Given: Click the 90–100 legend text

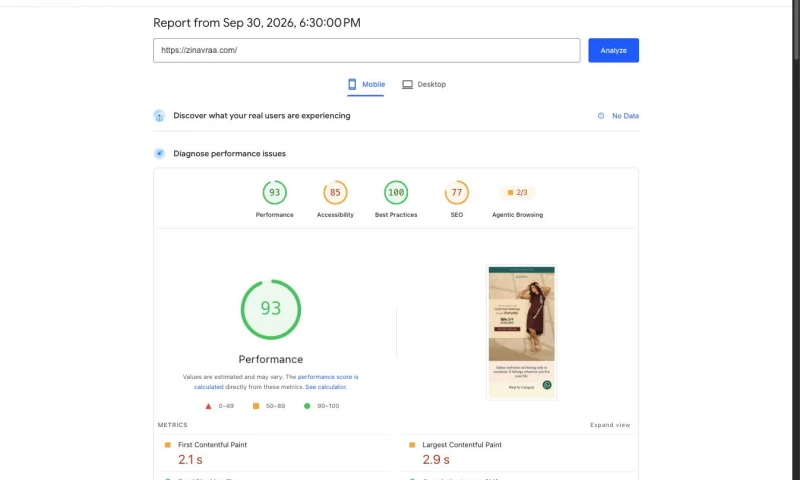Looking at the screenshot, I should click(328, 406).
